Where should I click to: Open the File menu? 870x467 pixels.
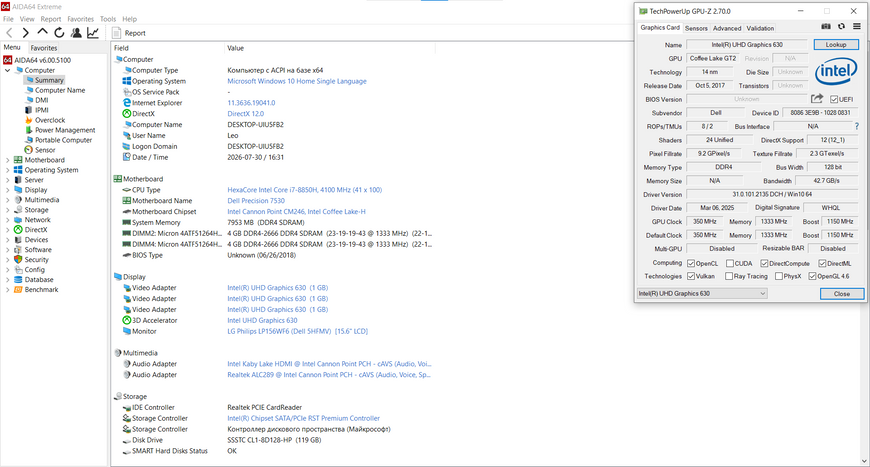[x=8, y=19]
